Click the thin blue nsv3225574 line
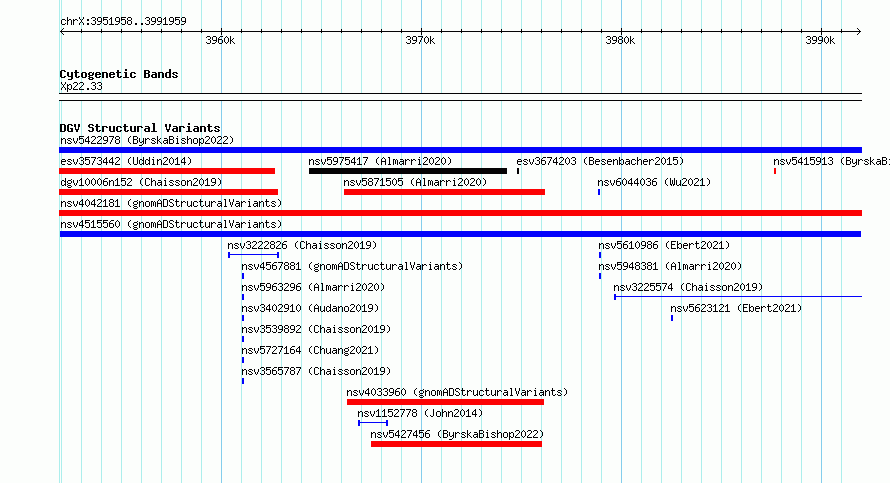This screenshot has height=483, width=890. [x=738, y=297]
